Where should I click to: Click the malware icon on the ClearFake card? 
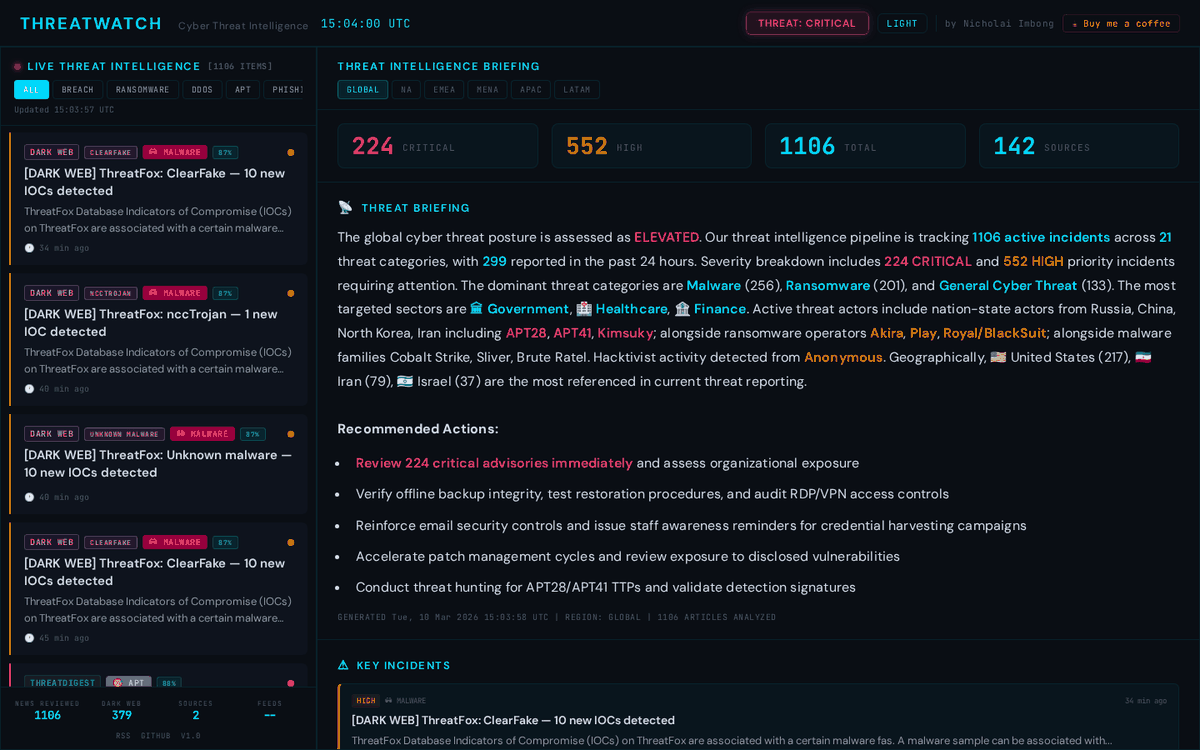click(155, 152)
